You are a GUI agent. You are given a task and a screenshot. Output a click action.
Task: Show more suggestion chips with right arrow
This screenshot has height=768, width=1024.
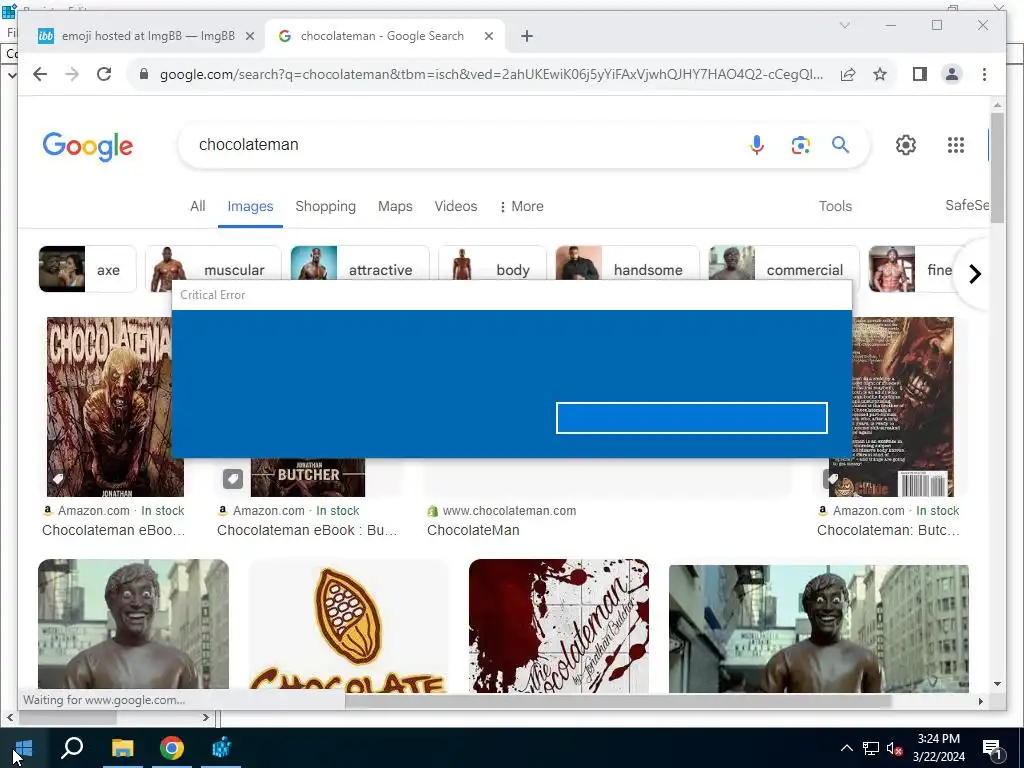click(974, 274)
